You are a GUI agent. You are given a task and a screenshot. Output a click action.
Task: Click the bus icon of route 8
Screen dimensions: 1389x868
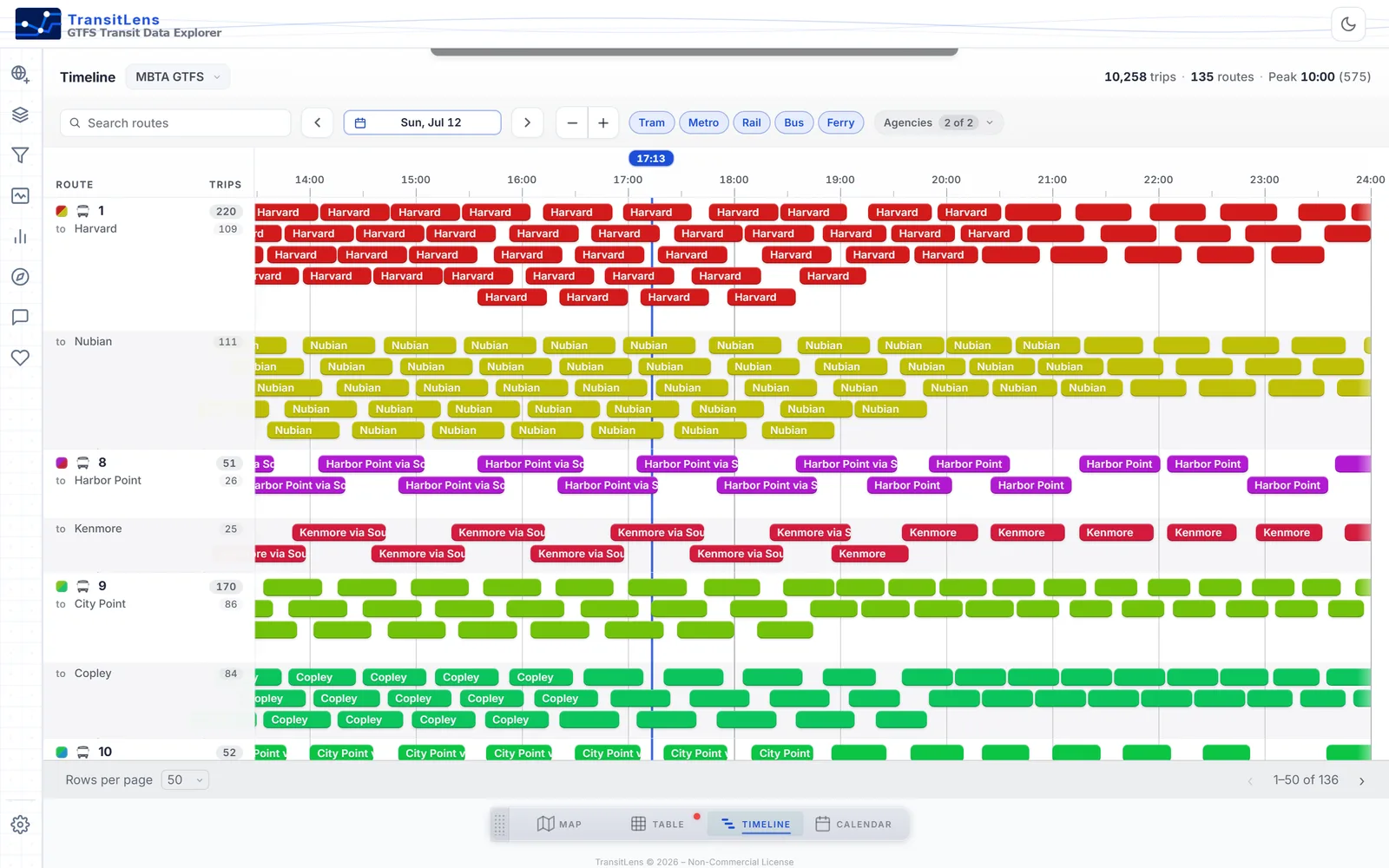point(82,463)
